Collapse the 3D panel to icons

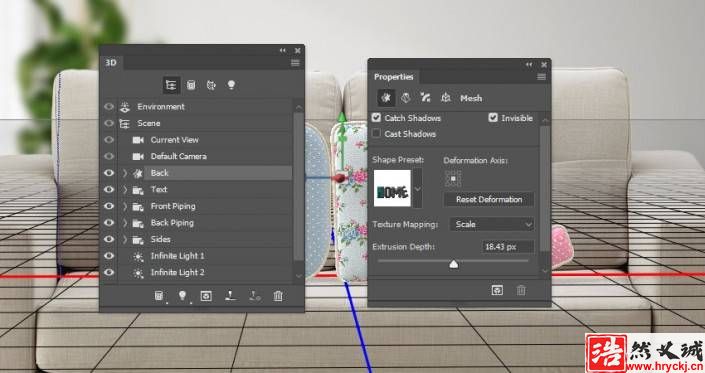(282, 50)
